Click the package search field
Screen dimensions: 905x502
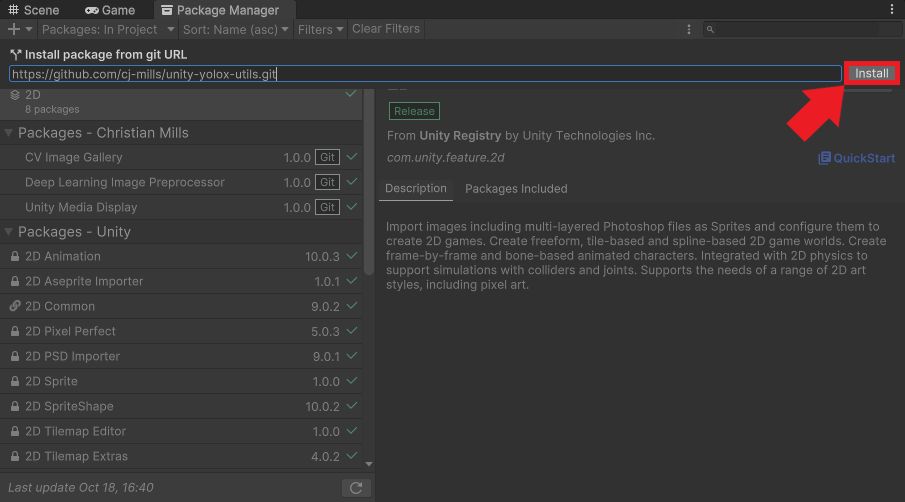802,29
